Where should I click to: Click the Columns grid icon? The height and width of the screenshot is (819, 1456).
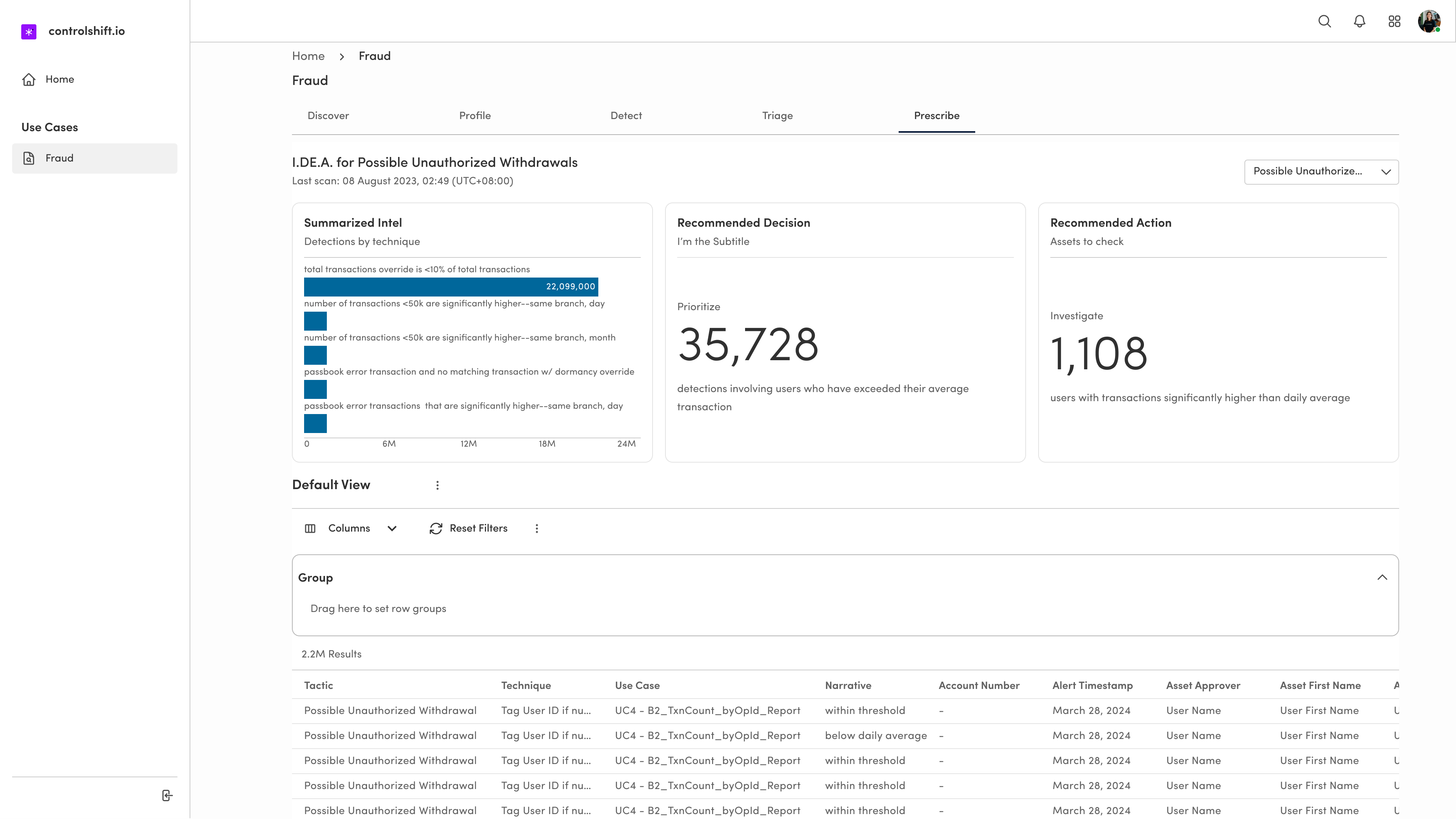point(310,529)
